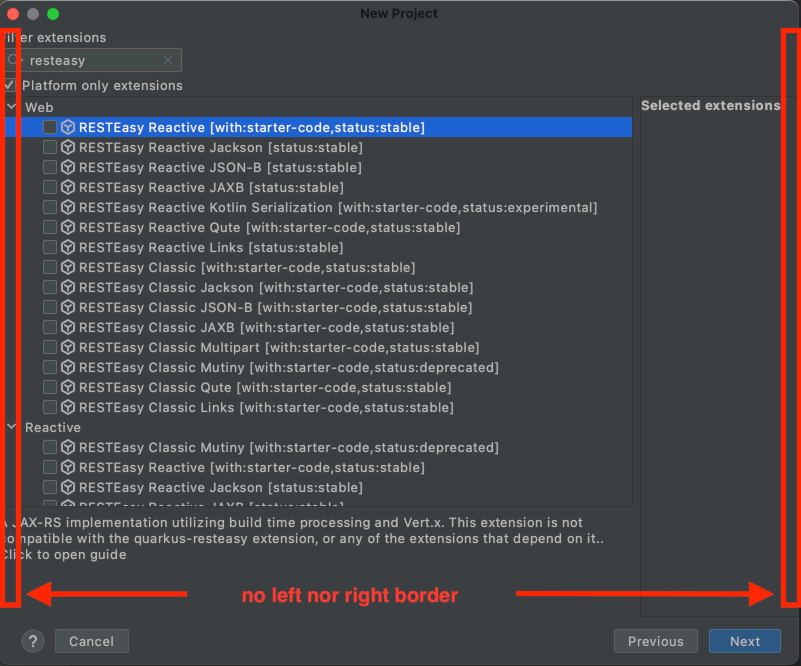801x666 pixels.
Task: Go back with the Previous button
Action: coord(656,641)
